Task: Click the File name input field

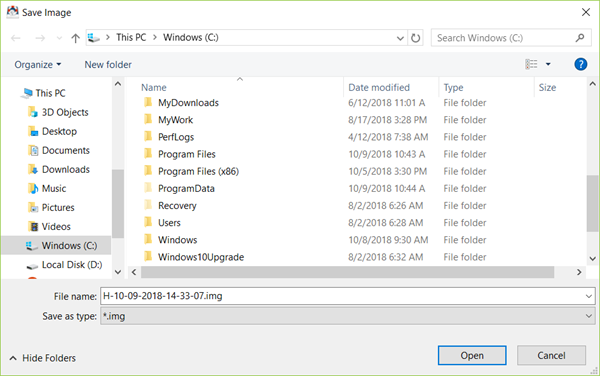Action: (342, 296)
